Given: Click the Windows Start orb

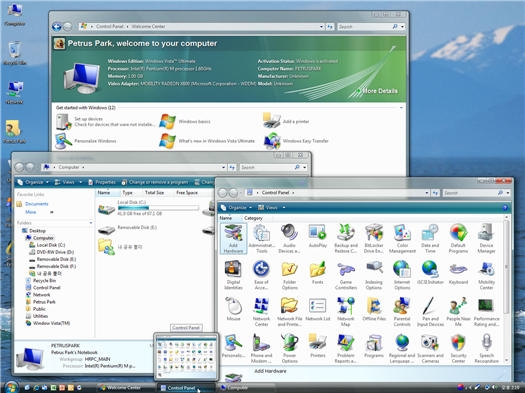Looking at the screenshot, I should pyautogui.click(x=11, y=387).
